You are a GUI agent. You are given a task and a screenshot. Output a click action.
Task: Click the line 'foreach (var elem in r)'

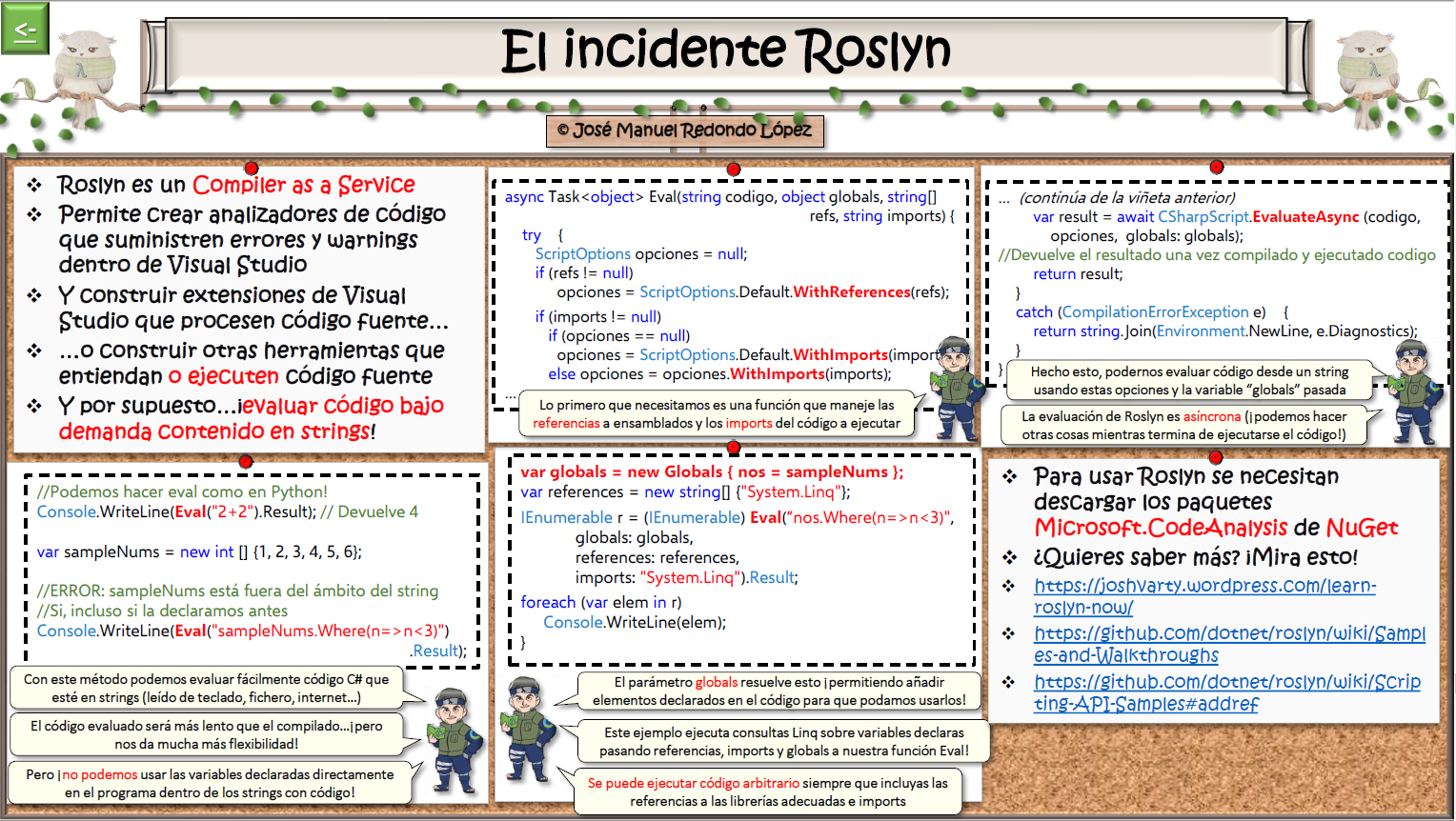pyautogui.click(x=600, y=603)
